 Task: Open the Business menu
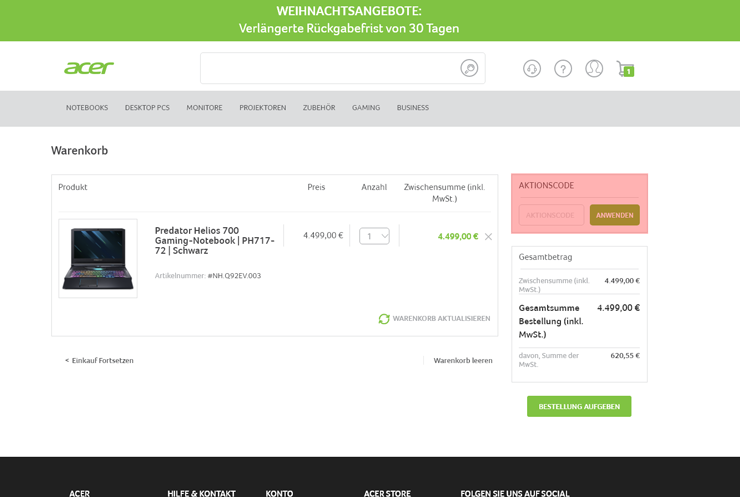pyautogui.click(x=413, y=108)
